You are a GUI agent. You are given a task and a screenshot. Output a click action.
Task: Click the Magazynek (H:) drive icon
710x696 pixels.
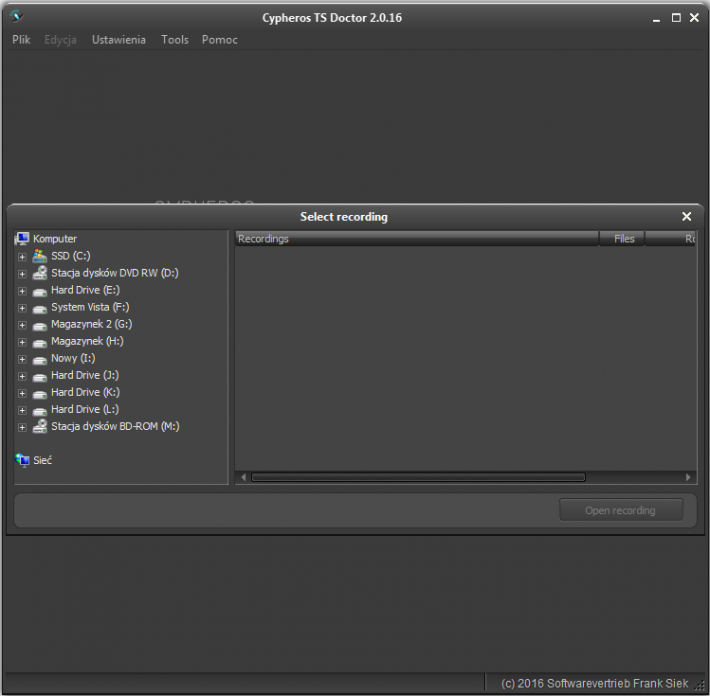pos(40,343)
